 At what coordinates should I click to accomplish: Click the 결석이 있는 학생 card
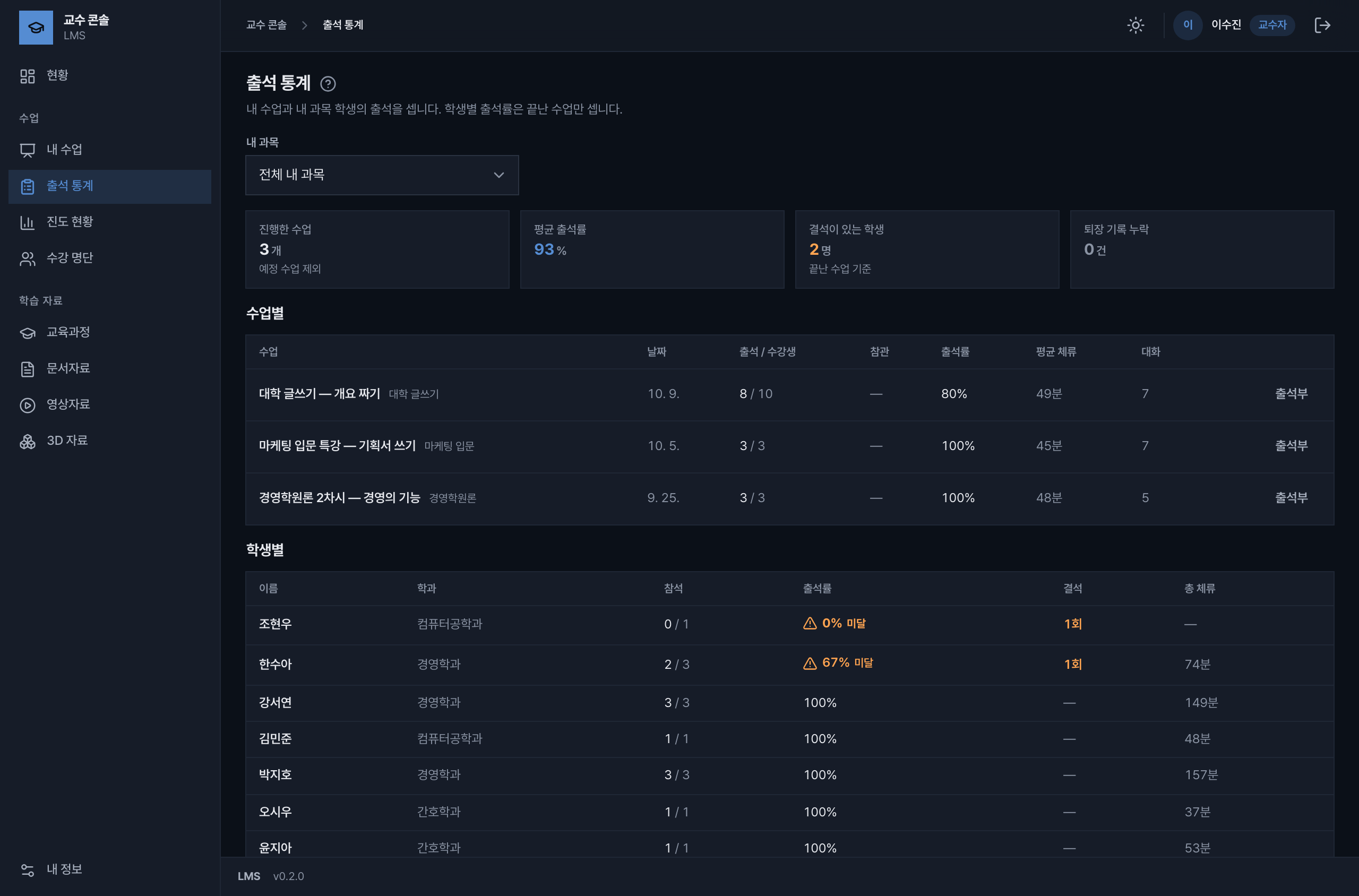coord(927,249)
